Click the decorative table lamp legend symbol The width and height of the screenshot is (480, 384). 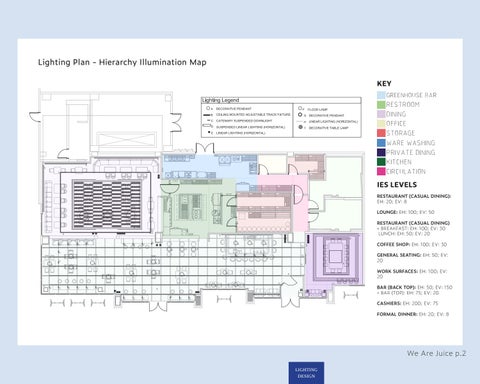[x=300, y=127]
